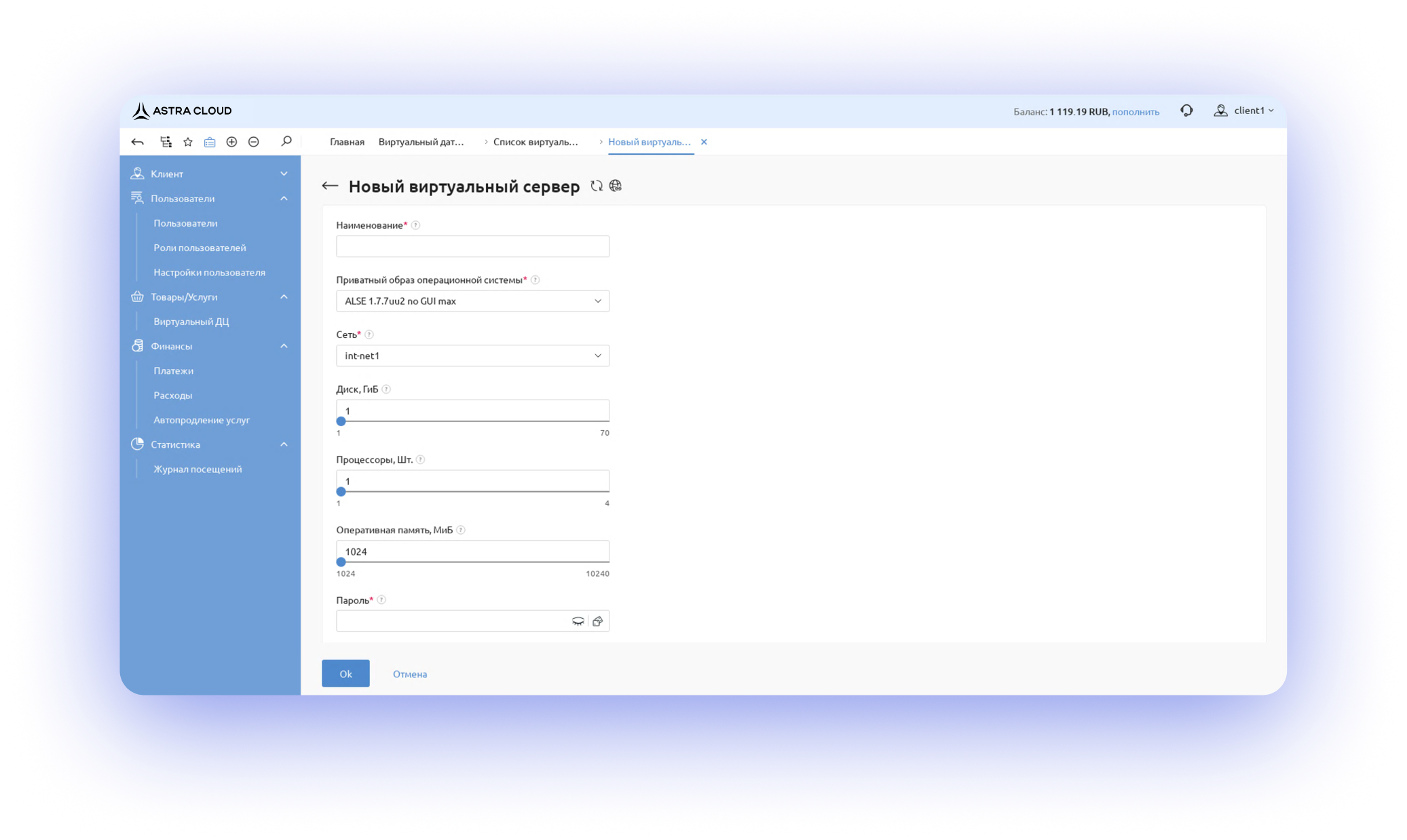
Task: Click help icon next to Процессоры, Шт.
Action: tap(420, 460)
